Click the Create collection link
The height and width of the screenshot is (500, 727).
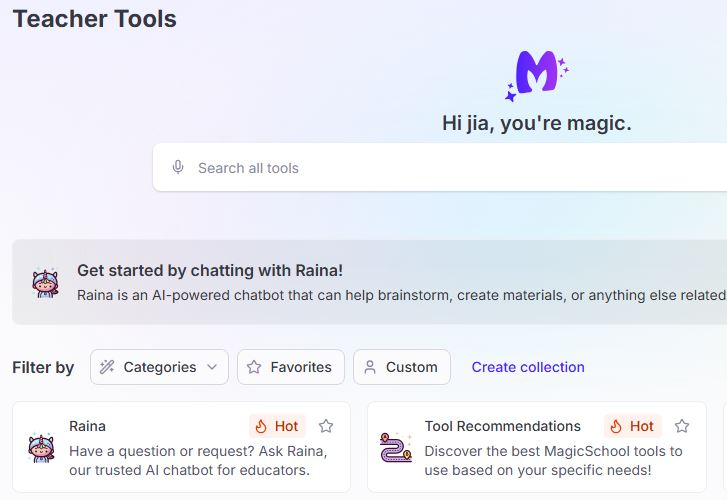point(528,367)
